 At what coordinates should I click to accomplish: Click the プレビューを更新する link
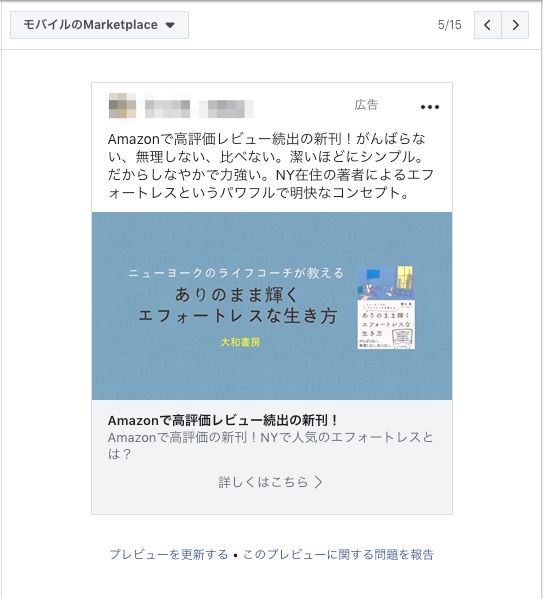[169, 555]
